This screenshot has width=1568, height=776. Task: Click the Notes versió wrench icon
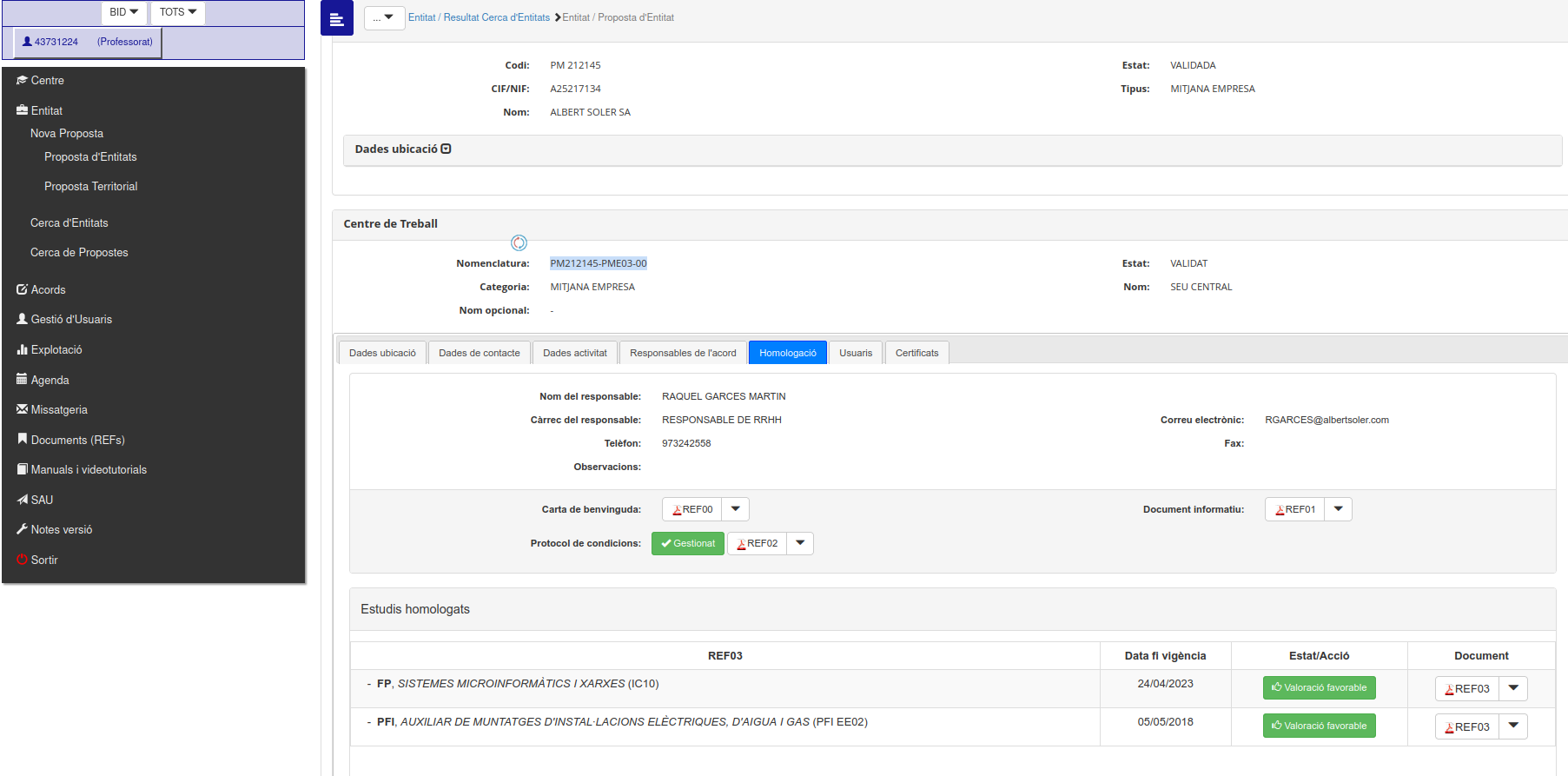click(x=22, y=529)
